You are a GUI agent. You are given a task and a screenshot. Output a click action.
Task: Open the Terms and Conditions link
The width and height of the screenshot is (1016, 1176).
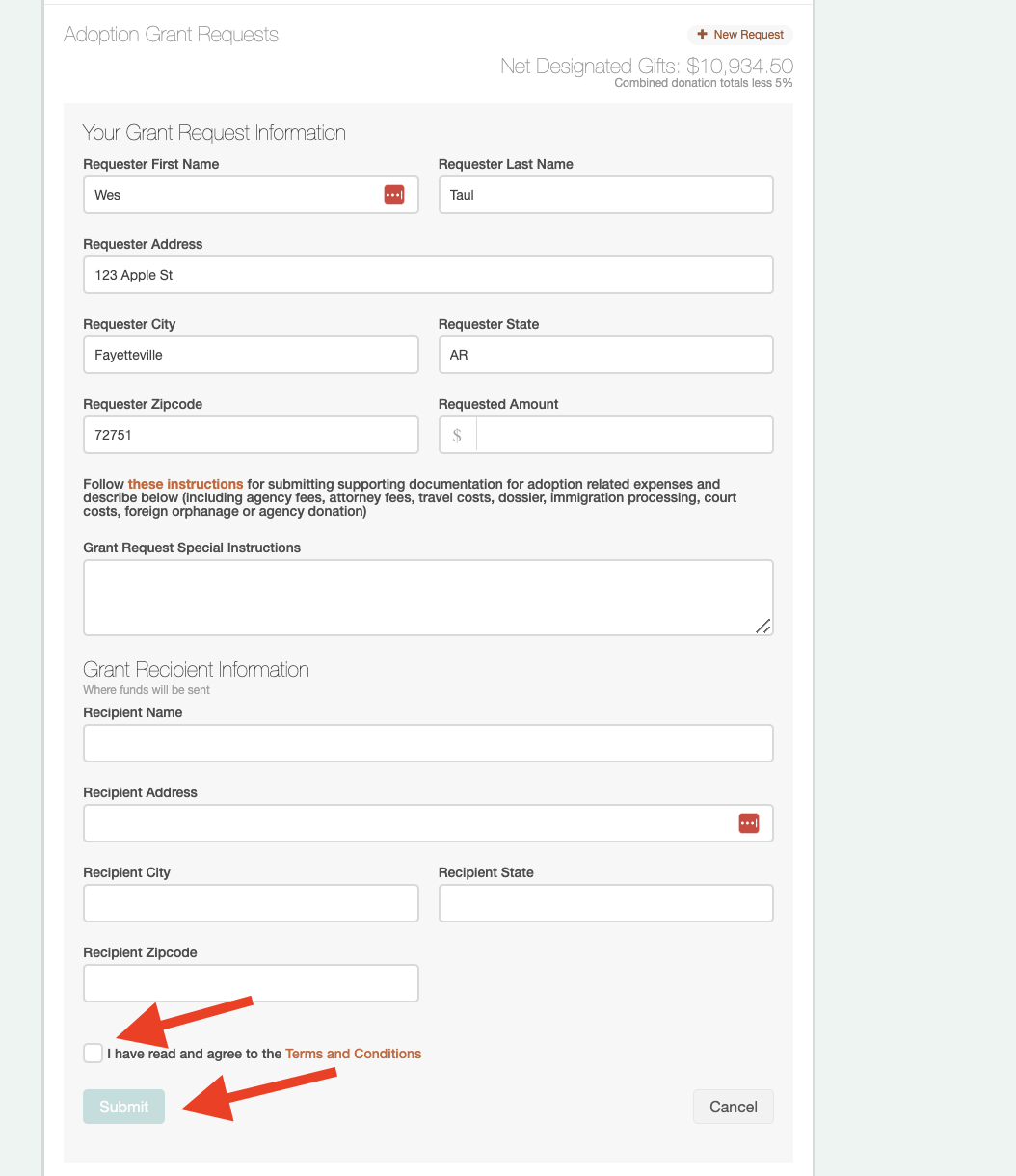(353, 1054)
